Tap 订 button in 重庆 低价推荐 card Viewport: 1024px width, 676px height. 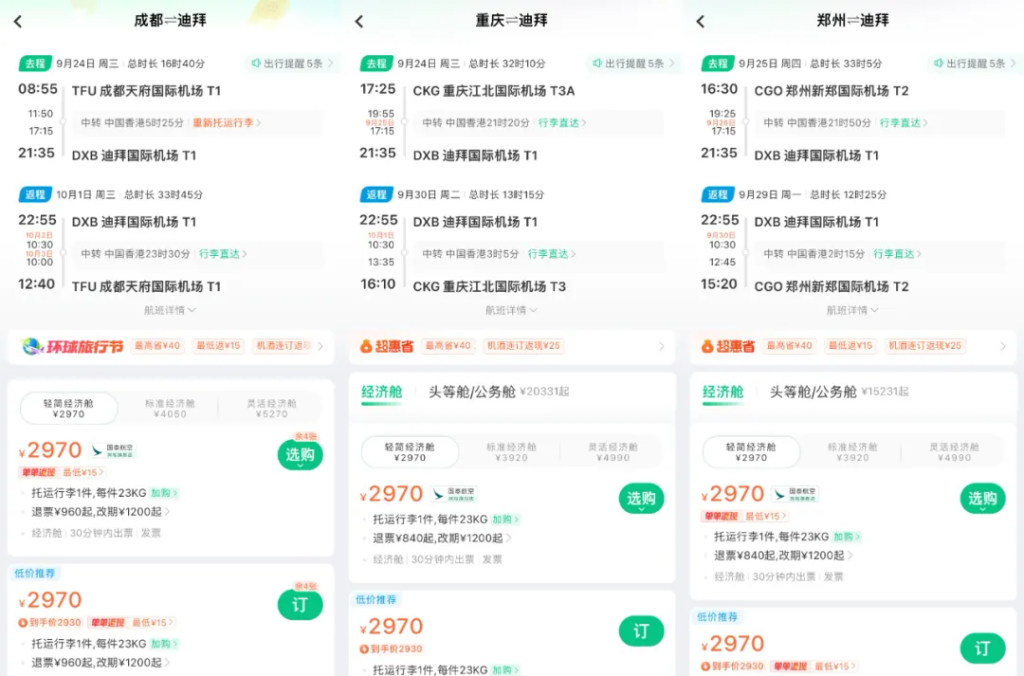coord(641,631)
